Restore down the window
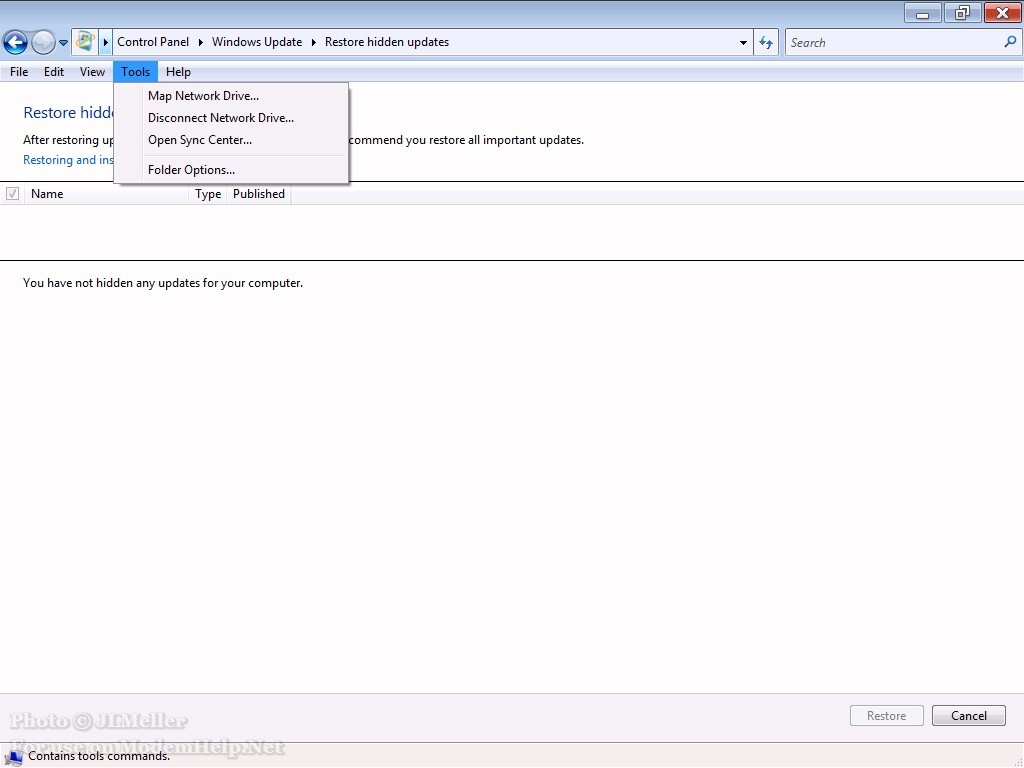Screen dimensions: 1024x768 coord(962,13)
